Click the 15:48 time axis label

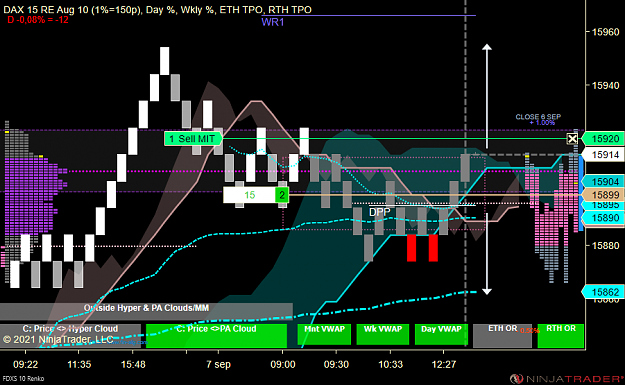[x=133, y=364]
